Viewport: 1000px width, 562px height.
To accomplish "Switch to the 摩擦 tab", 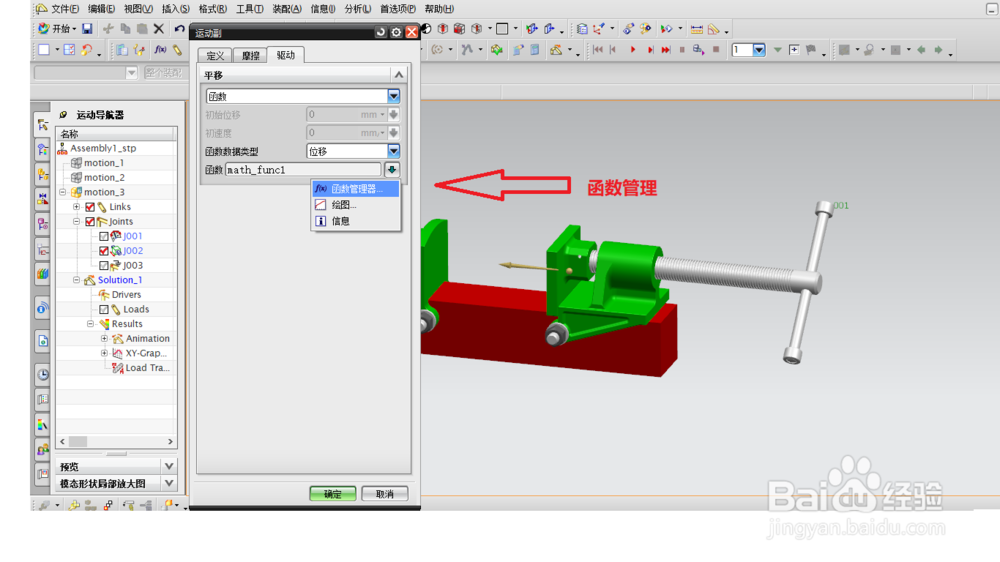I will point(251,55).
